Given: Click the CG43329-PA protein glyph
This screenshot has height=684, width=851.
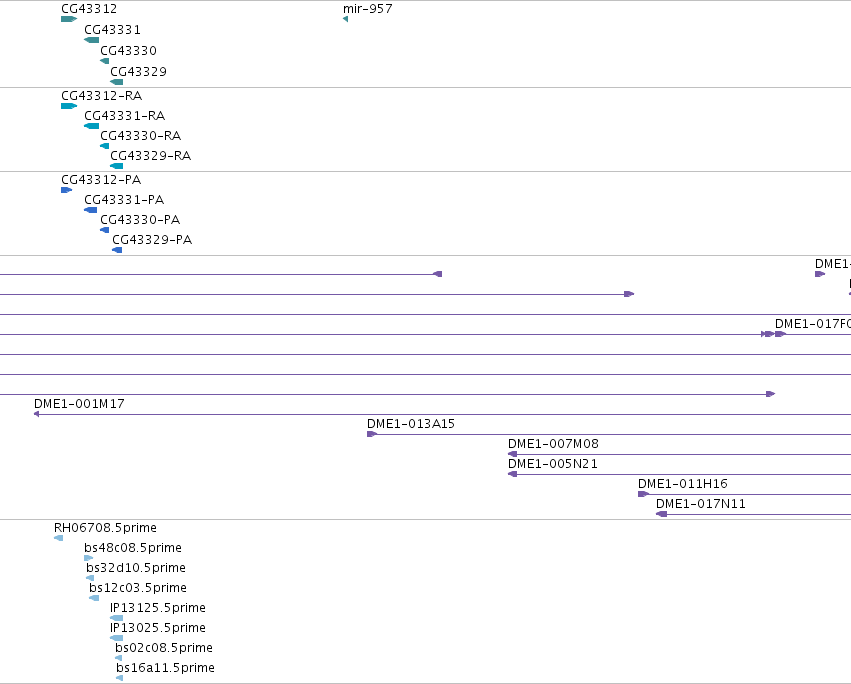Looking at the screenshot, I should click(x=117, y=250).
